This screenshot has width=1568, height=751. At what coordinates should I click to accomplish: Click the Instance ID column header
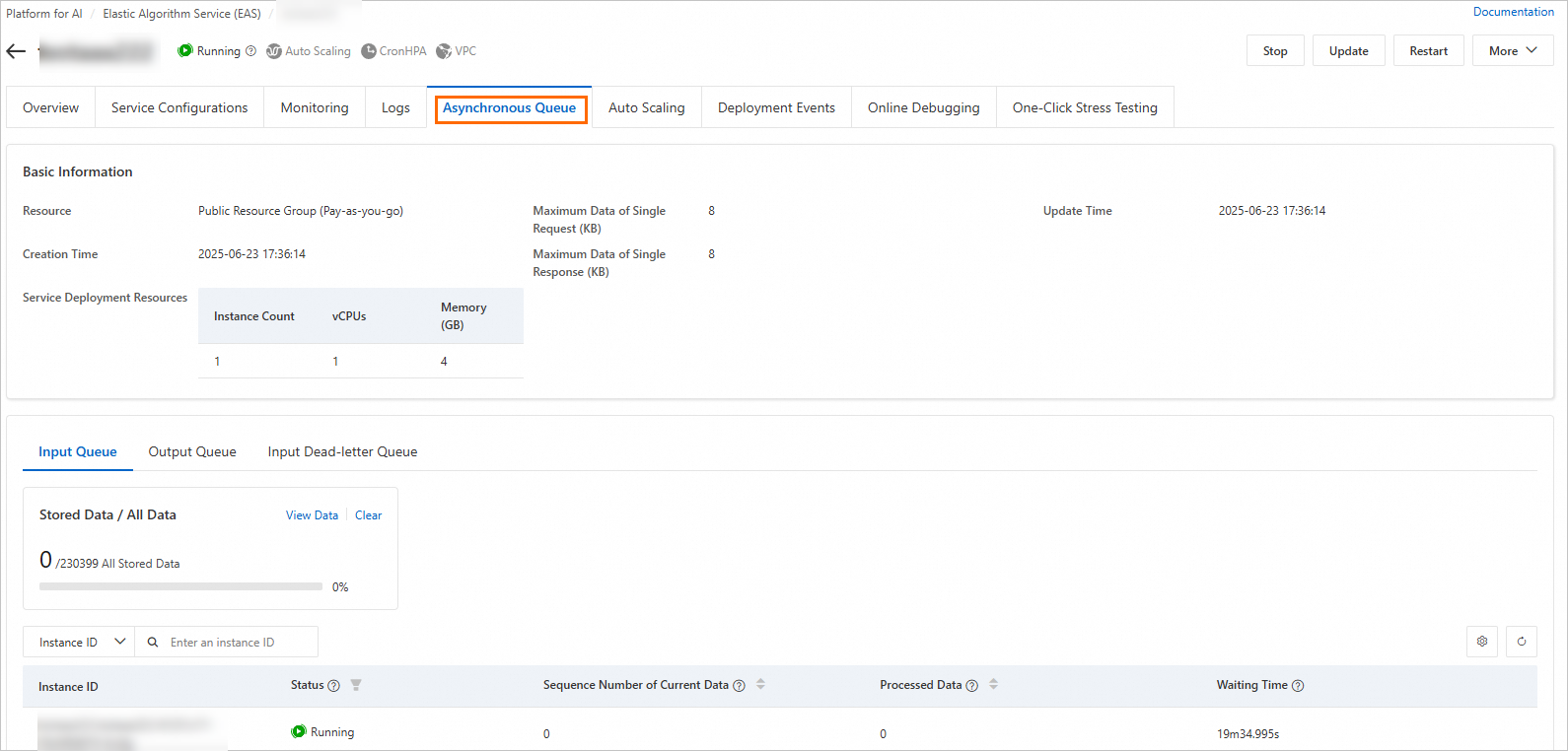[x=68, y=687]
